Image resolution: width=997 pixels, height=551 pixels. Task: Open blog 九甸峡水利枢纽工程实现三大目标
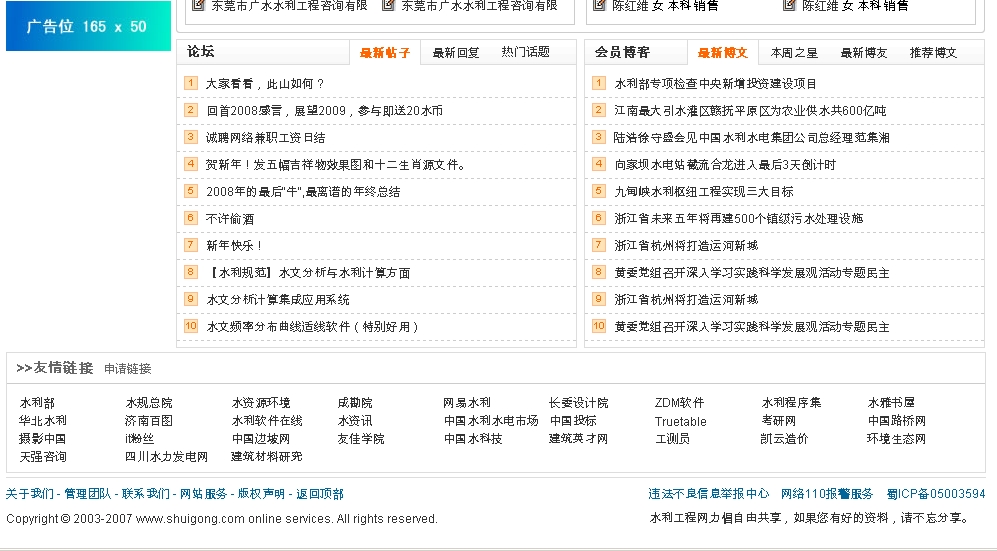(704, 192)
